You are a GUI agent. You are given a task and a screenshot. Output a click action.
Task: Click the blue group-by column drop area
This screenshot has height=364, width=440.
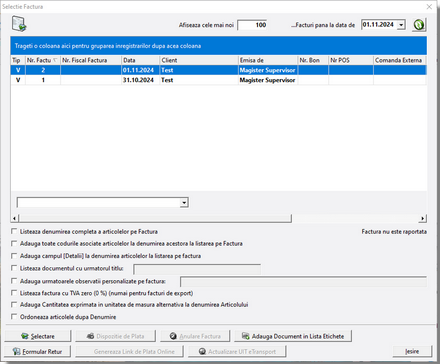[x=219, y=46]
